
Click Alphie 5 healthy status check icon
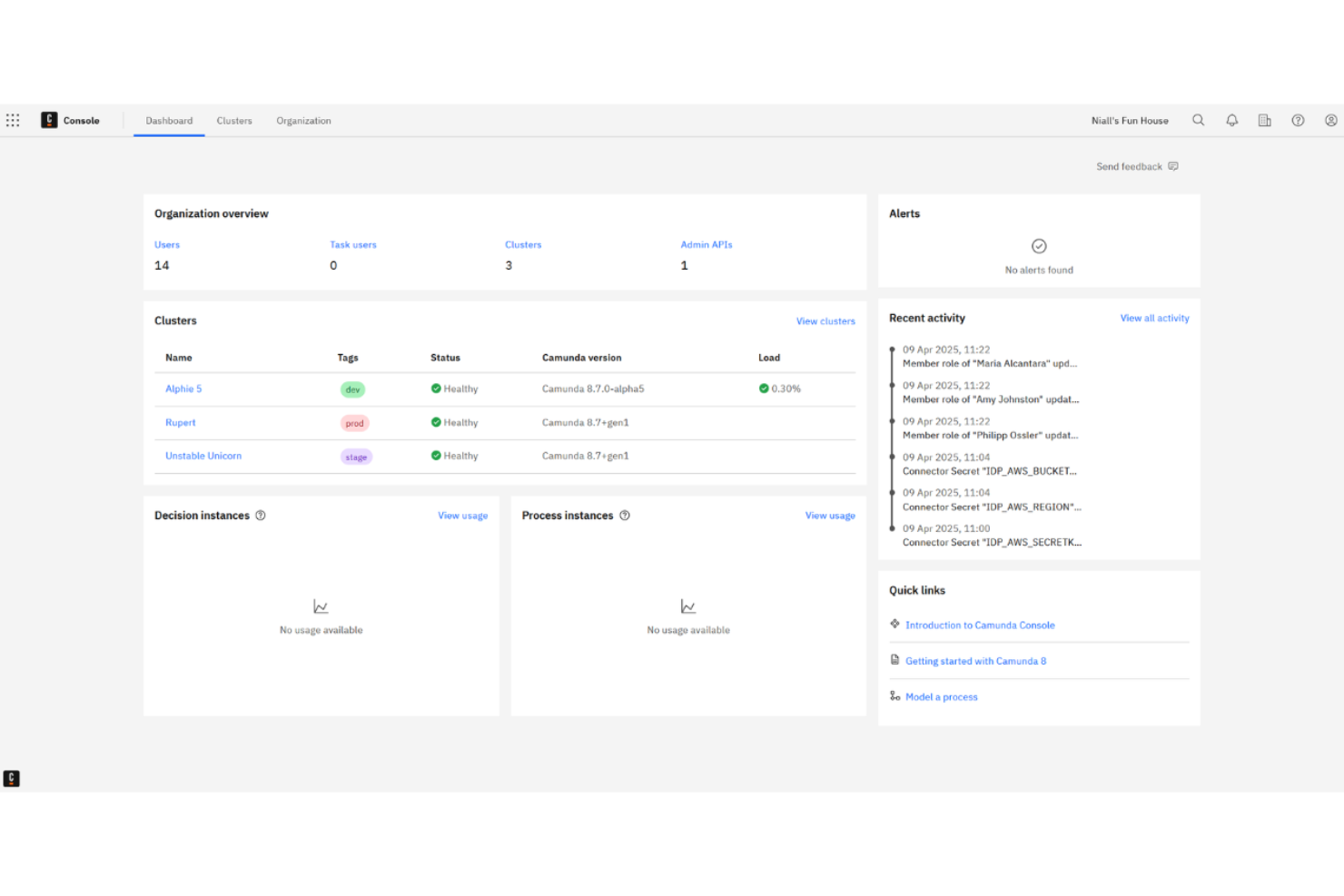[436, 389]
